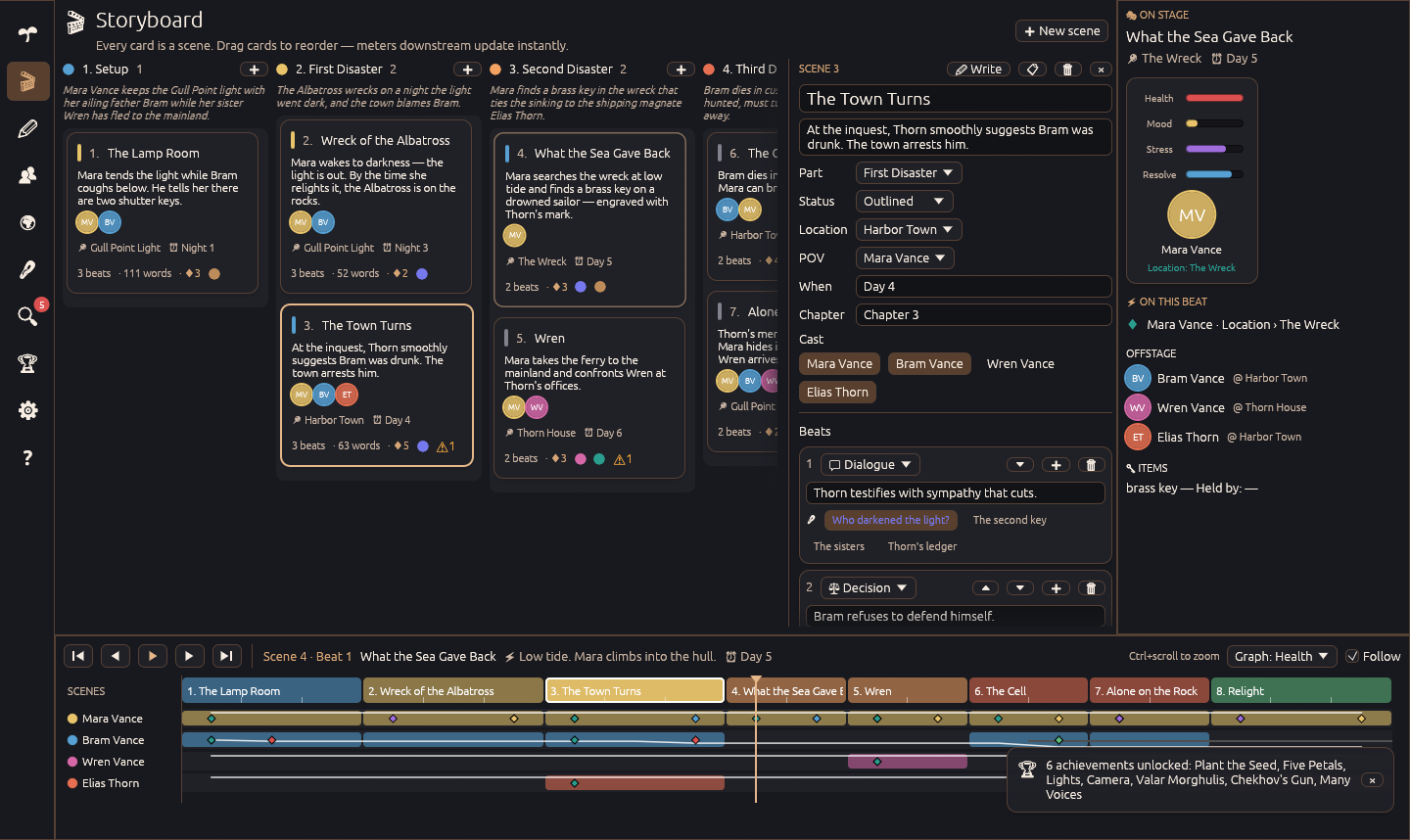Toggle 'Who darkened the light?' thread on beat
The image size is (1410, 840).
890,521
